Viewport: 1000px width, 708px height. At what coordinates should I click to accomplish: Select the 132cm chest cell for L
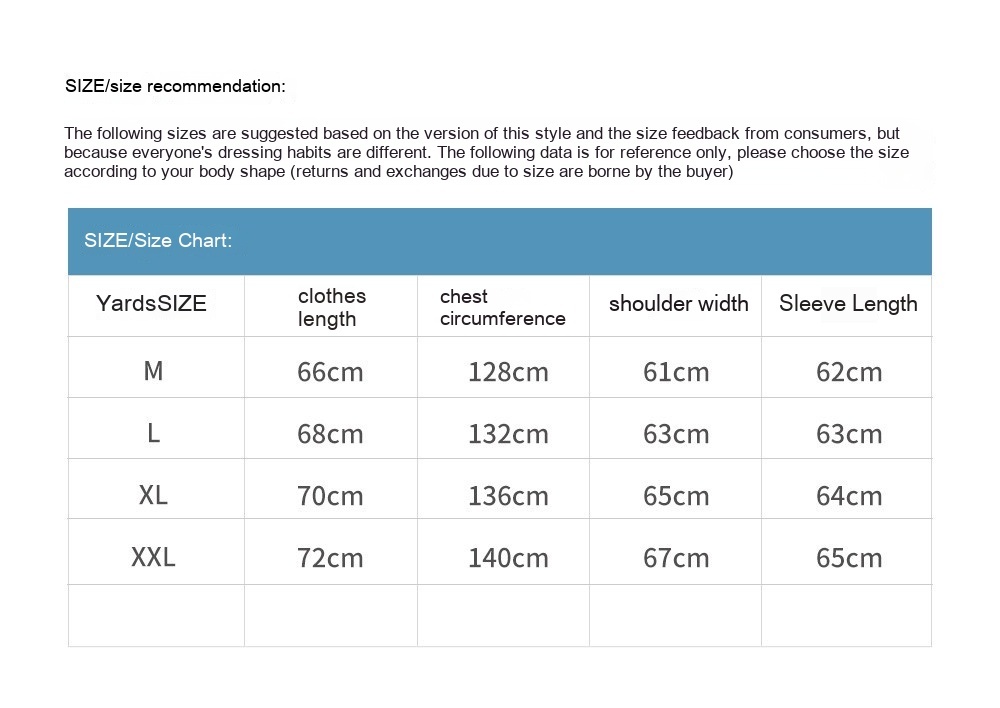tap(508, 434)
